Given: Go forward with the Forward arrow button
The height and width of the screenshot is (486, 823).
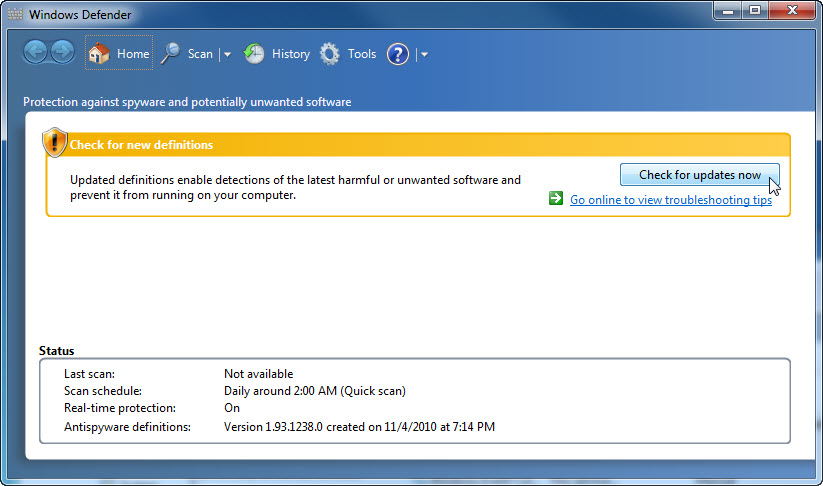Looking at the screenshot, I should pyautogui.click(x=62, y=52).
